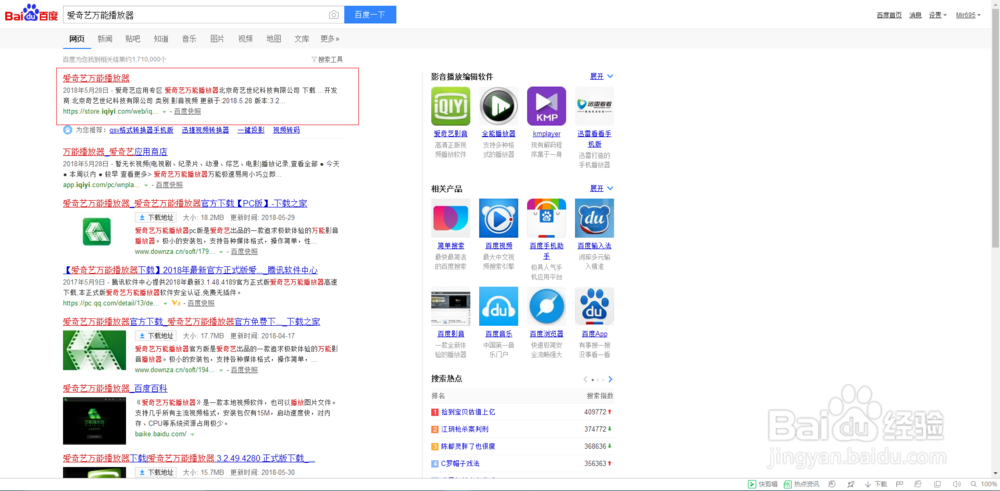1000x491 pixels.
Task: Open the 简单搜索 app icon
Action: click(451, 218)
